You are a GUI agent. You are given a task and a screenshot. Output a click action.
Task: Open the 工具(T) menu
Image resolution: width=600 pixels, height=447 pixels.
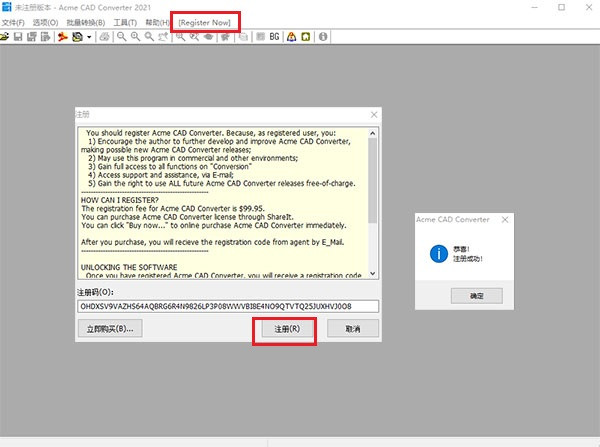point(125,21)
